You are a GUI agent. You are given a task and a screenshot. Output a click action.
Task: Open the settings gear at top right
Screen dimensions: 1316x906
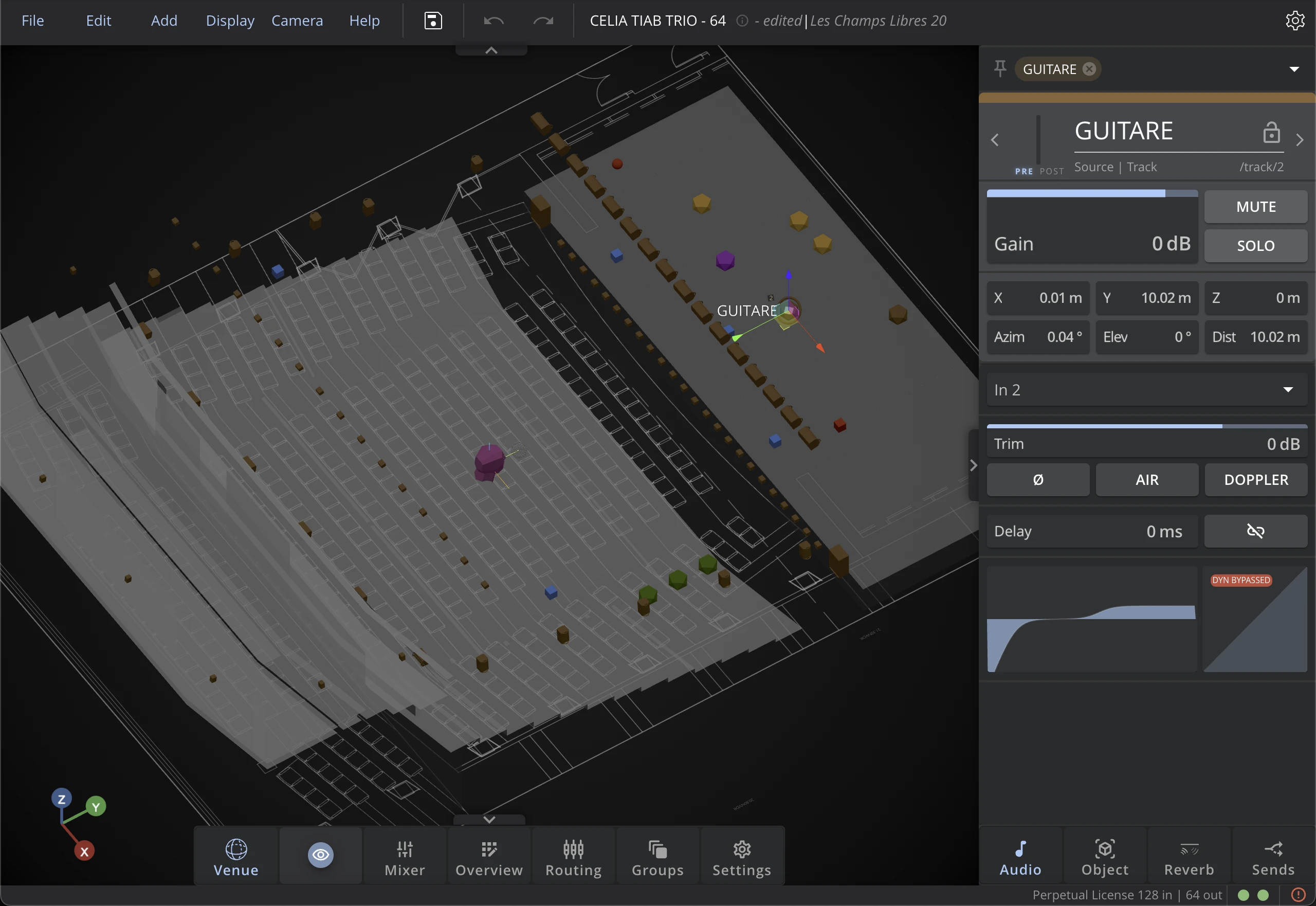tap(1294, 21)
